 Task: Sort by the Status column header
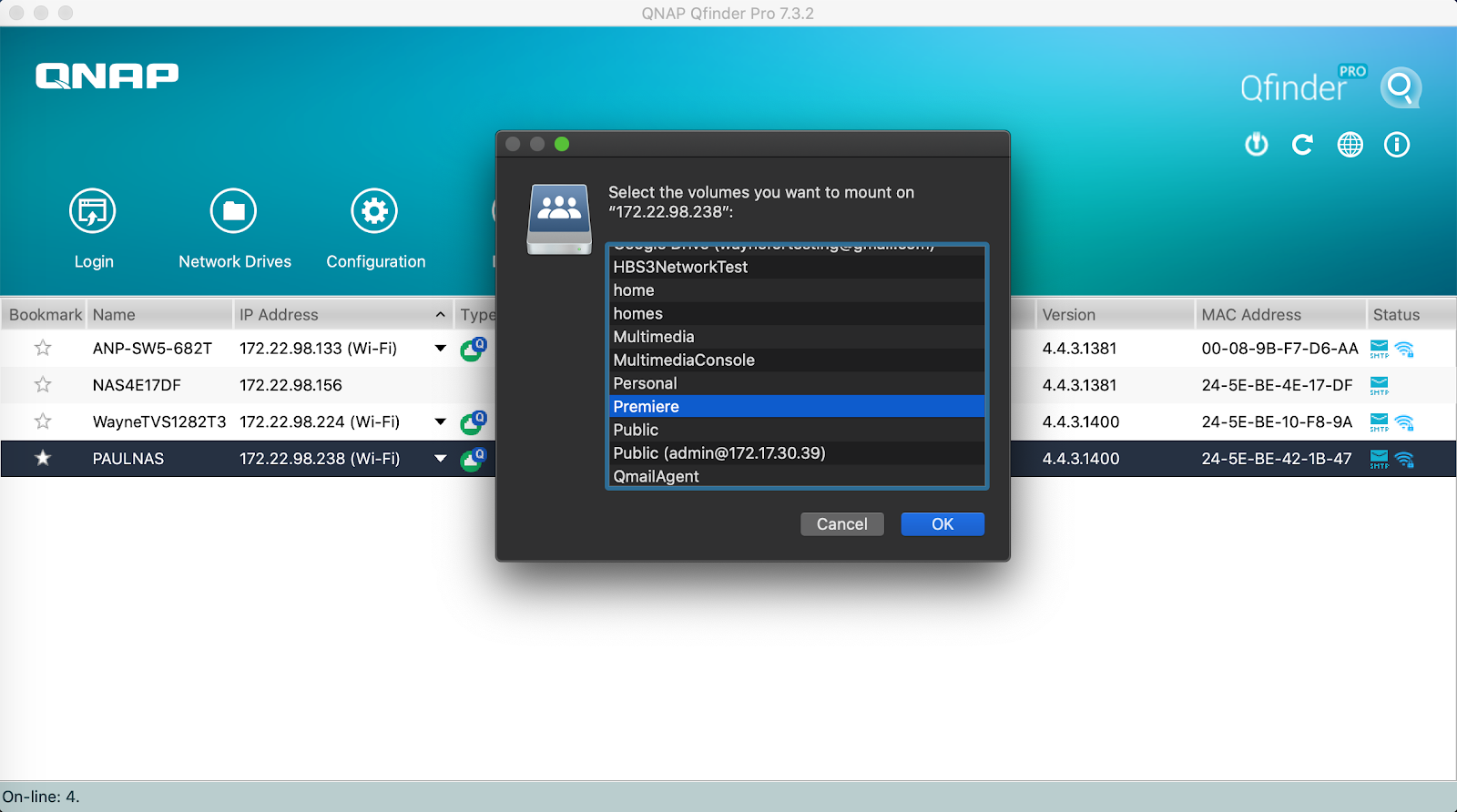pyautogui.click(x=1411, y=314)
